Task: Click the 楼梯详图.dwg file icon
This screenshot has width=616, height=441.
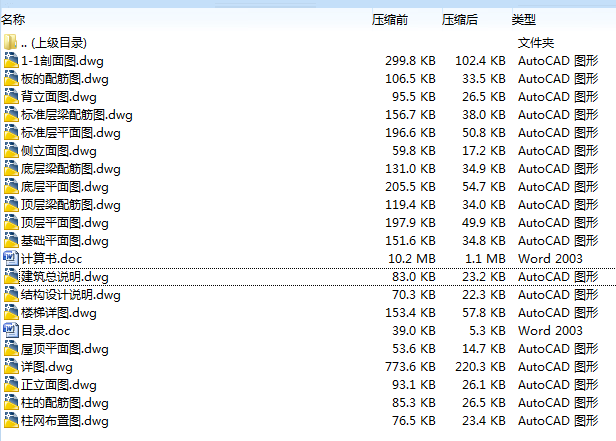Action: click(x=11, y=313)
